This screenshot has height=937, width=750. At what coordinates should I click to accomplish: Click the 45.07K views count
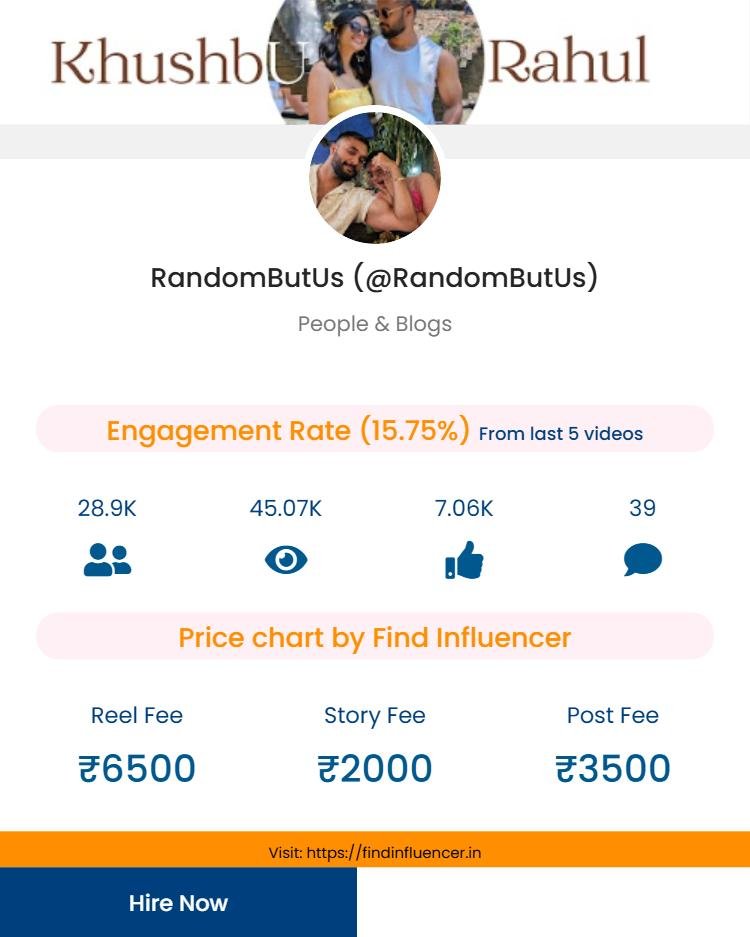coord(286,508)
